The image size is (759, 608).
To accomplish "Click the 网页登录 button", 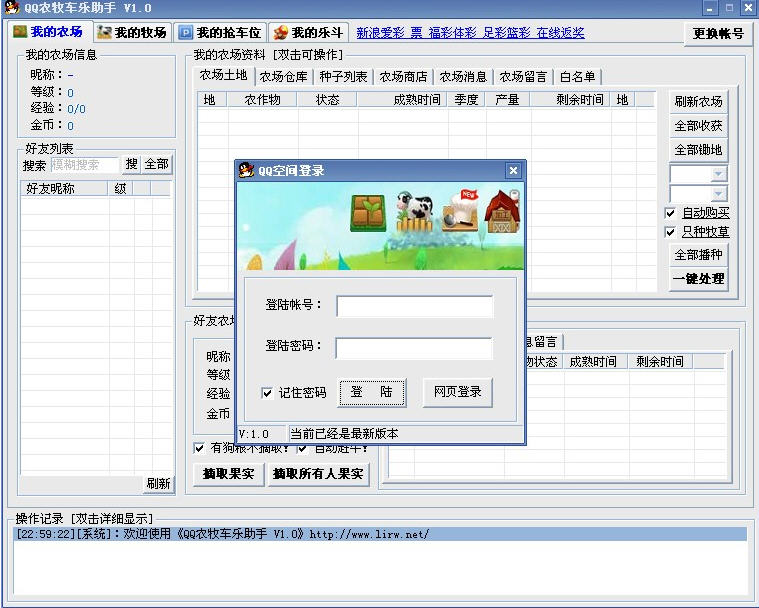I will pyautogui.click(x=457, y=392).
